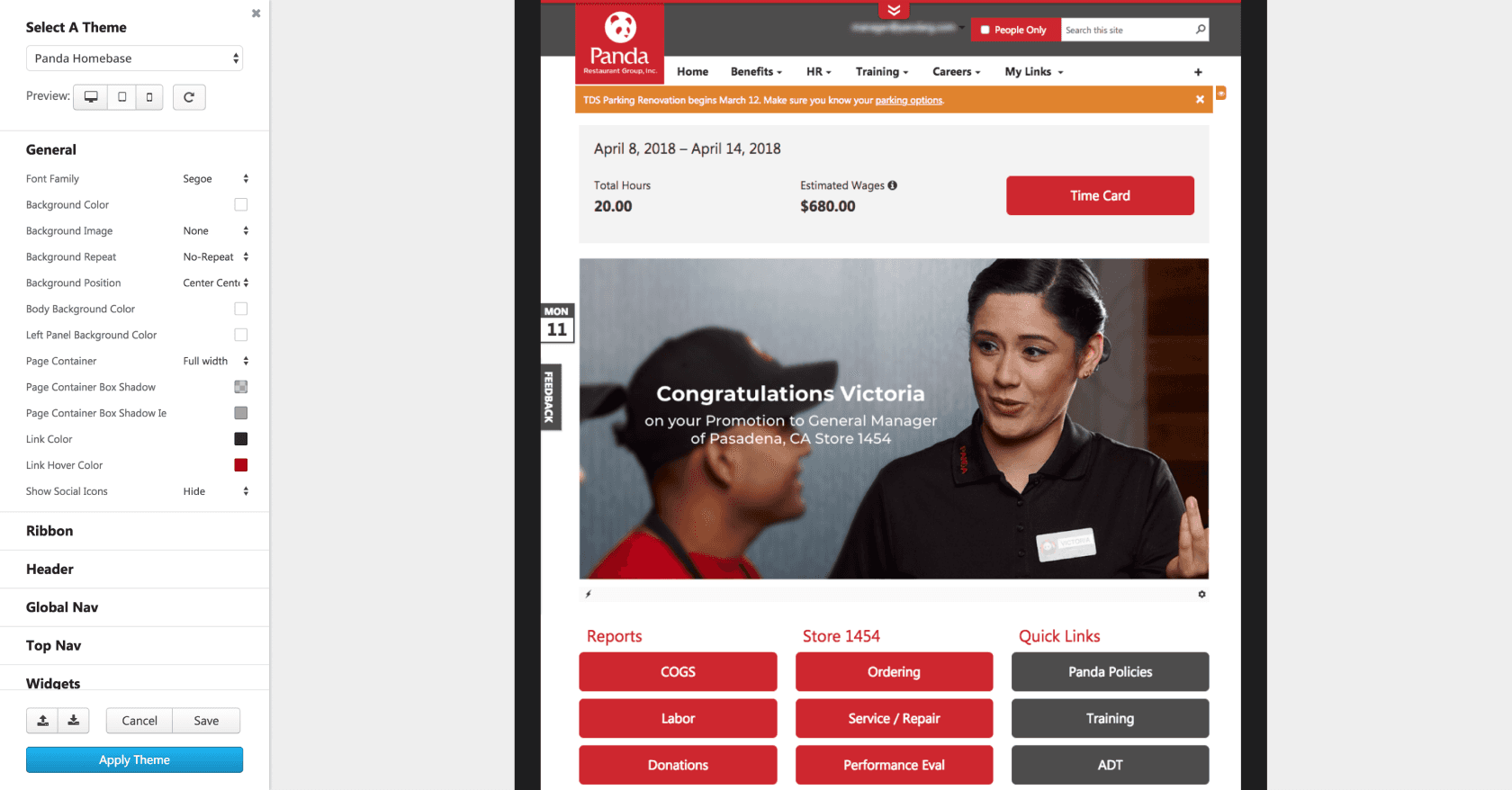Click the plus icon in navigation bar
This screenshot has height=790, width=1512.
pos(1198,72)
